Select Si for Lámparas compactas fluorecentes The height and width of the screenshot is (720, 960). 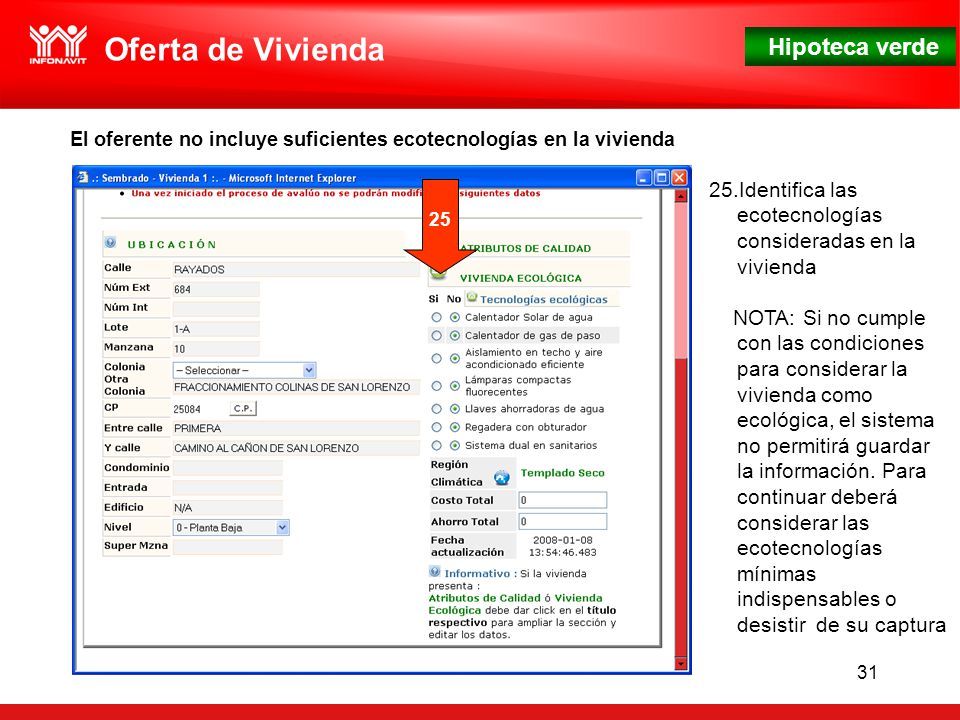click(x=436, y=386)
